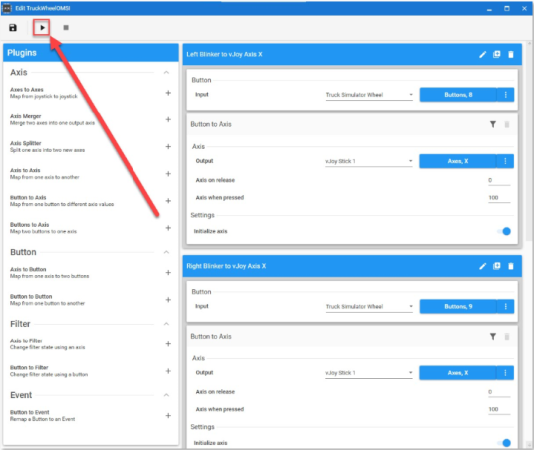Edit Right Blinker Axis when pressed value
This screenshot has height=450, width=534.
[499, 409]
